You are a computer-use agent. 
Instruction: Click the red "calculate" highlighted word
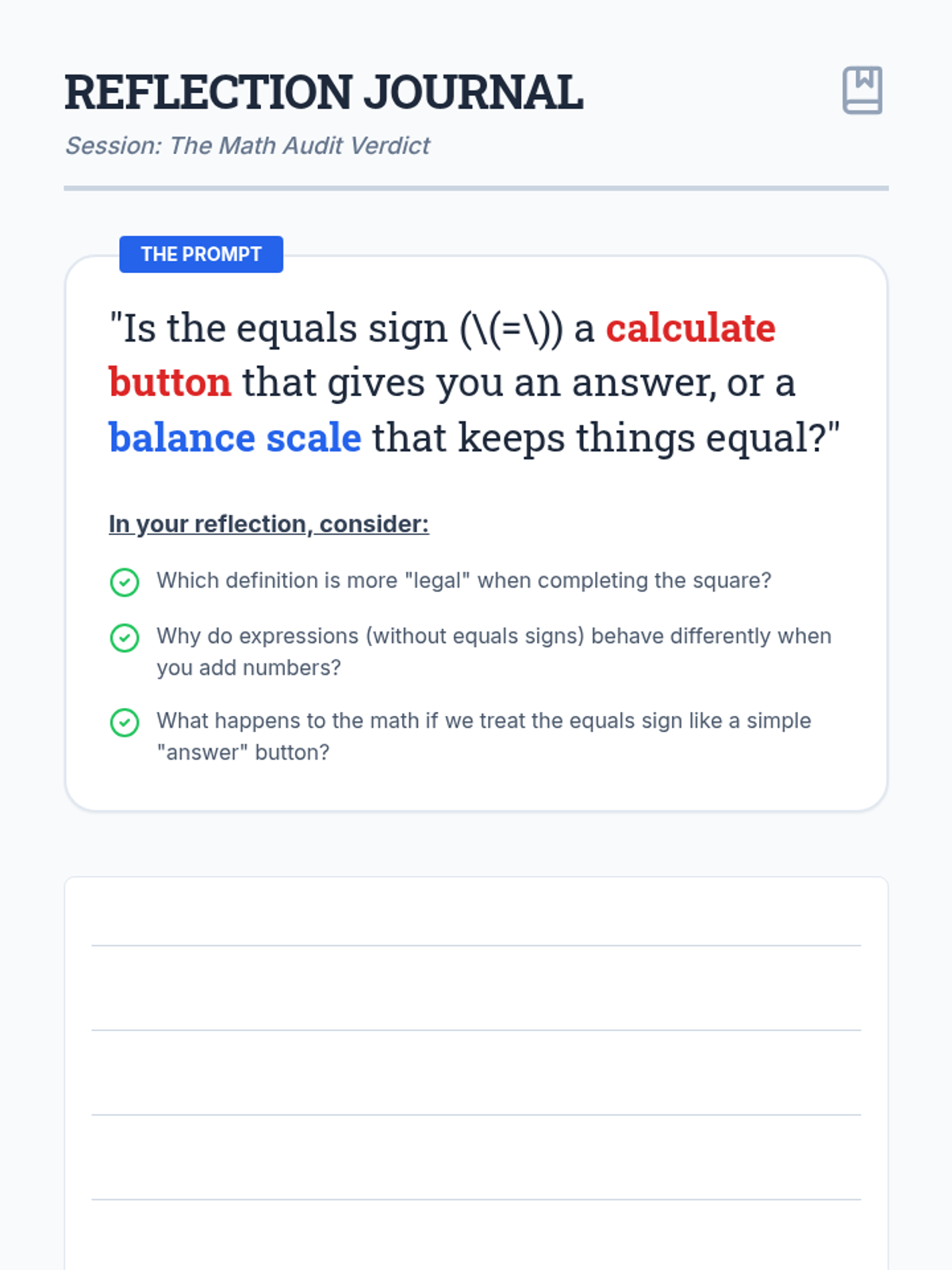690,328
